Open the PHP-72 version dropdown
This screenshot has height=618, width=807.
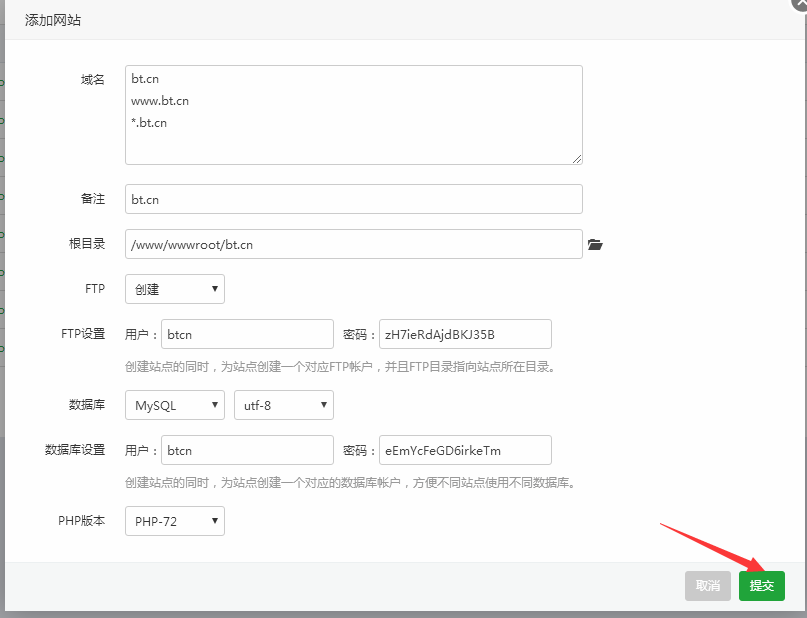[175, 521]
